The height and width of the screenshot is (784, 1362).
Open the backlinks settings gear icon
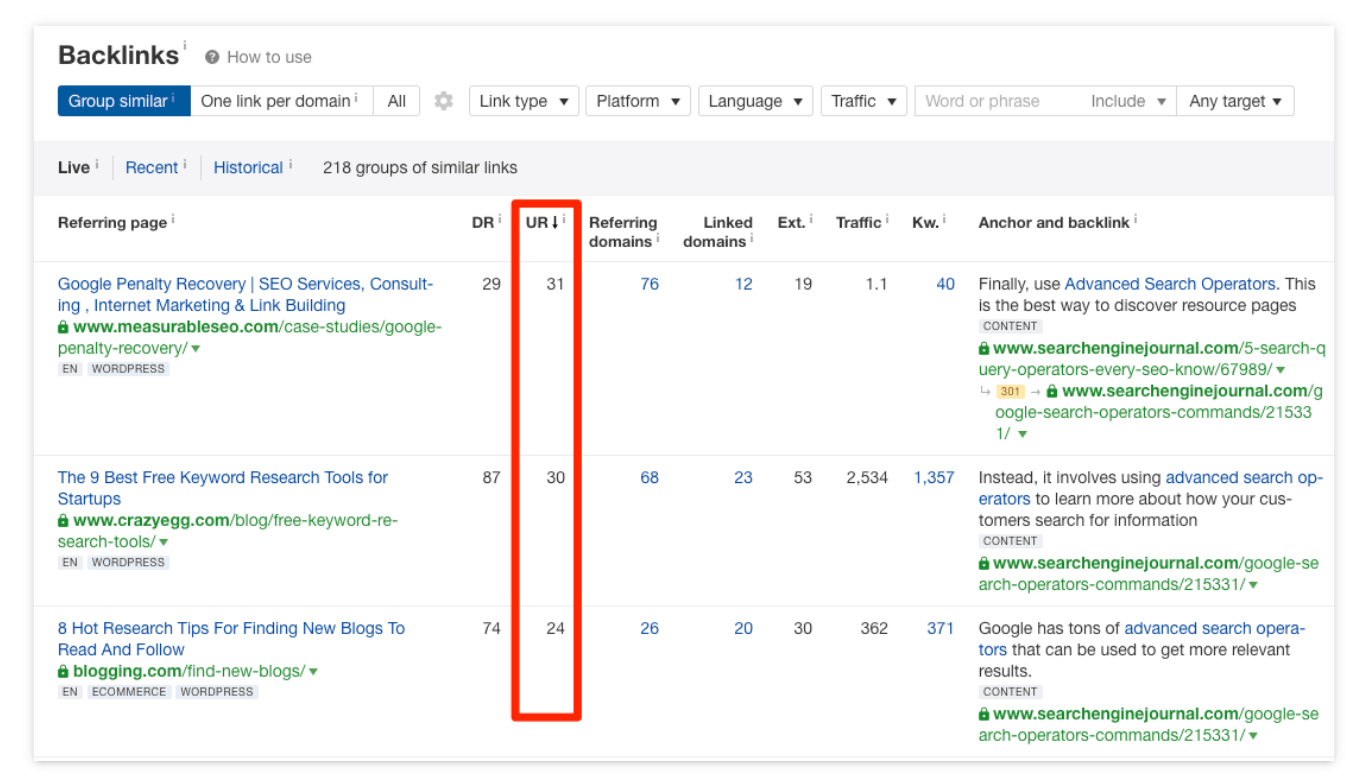coord(444,101)
